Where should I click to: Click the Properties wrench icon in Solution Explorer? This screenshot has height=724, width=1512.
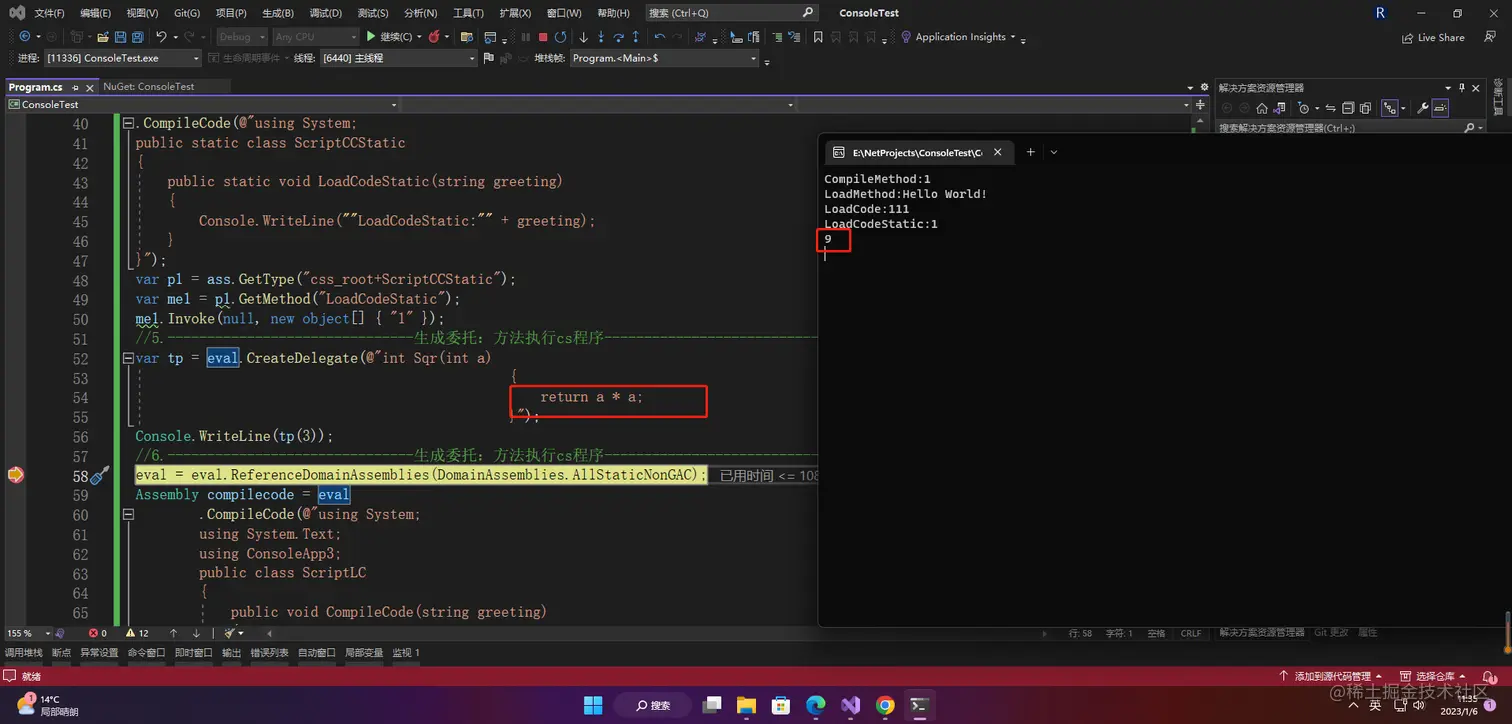pos(1422,108)
